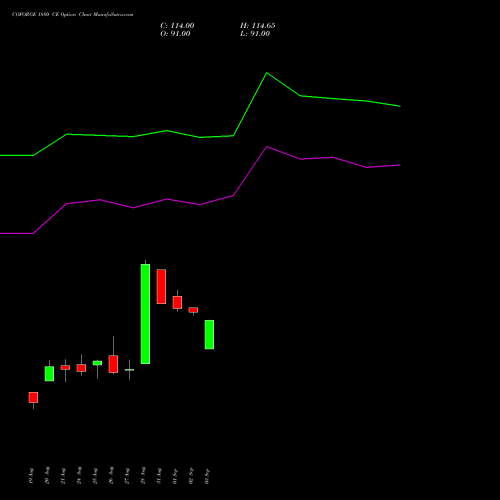Select the small green candlestick for 25 Aug

[97, 363]
